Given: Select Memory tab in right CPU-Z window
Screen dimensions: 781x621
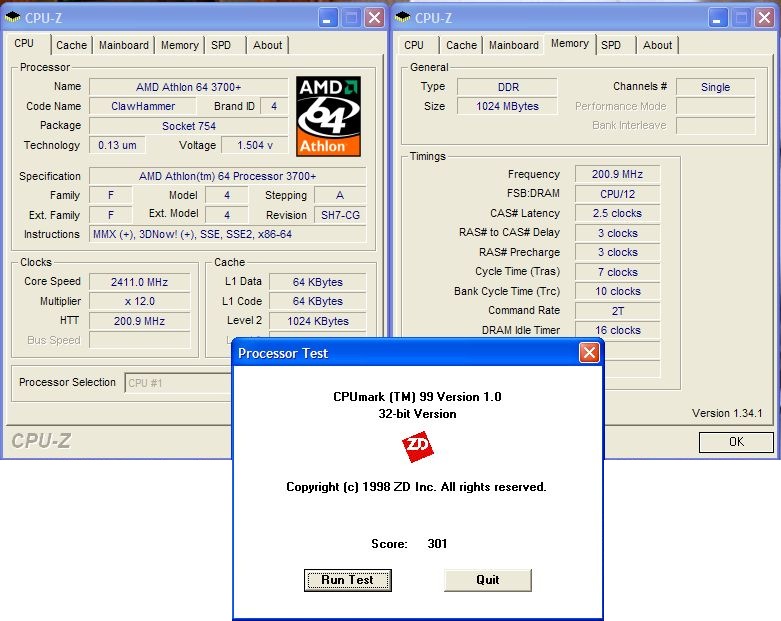Looking at the screenshot, I should pyautogui.click(x=569, y=43).
